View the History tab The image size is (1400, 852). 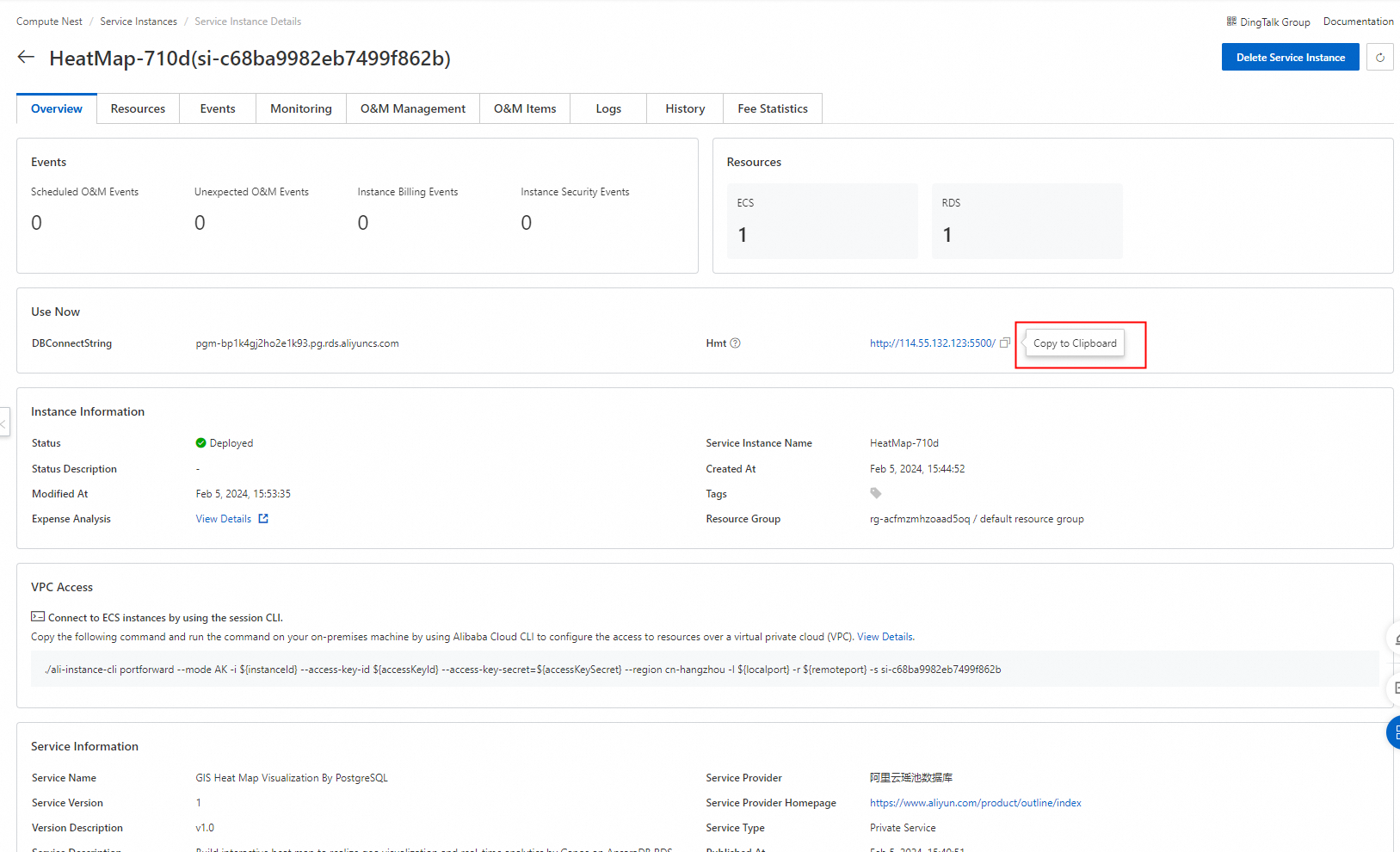click(685, 108)
